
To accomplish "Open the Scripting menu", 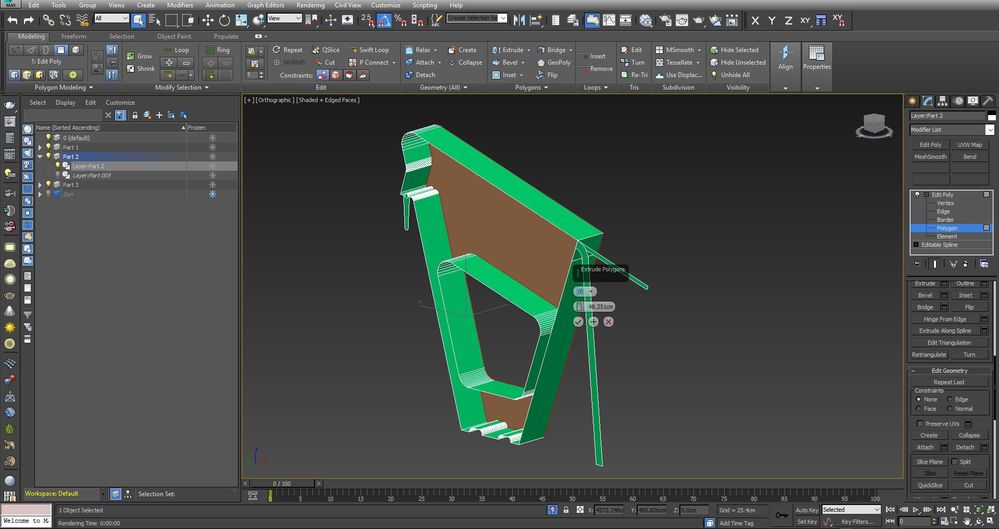I will pyautogui.click(x=424, y=5).
